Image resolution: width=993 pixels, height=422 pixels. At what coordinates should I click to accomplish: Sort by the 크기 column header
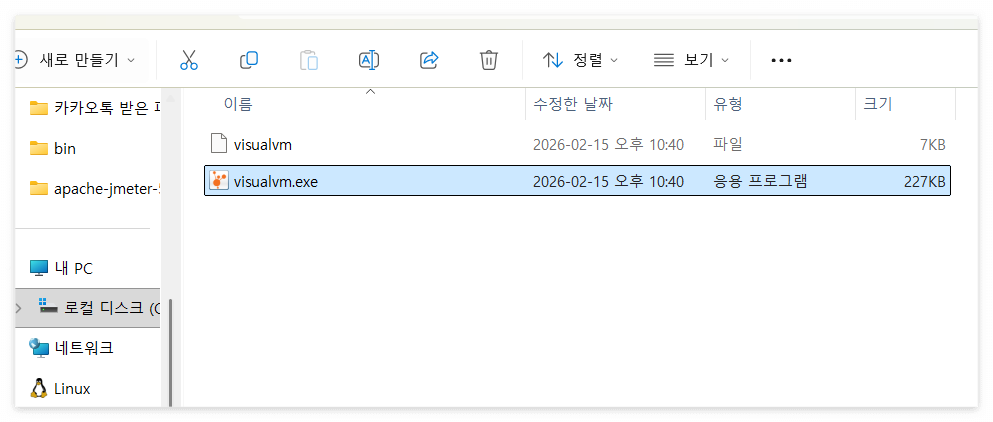point(878,105)
